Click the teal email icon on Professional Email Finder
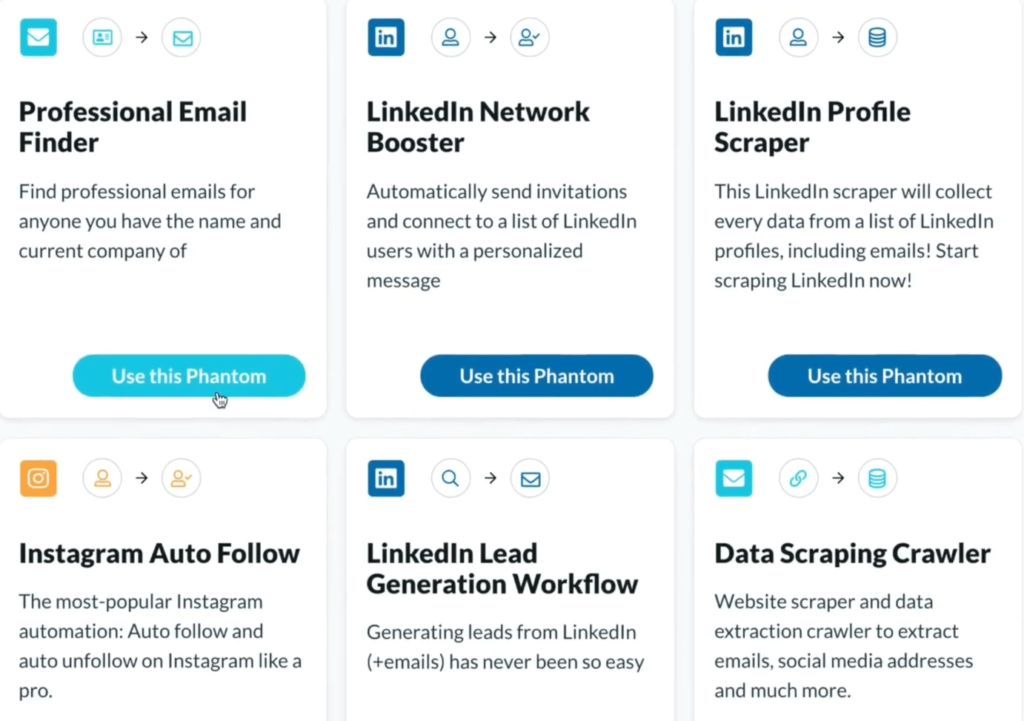Screen dimensions: 1024x721 click(x=38, y=37)
